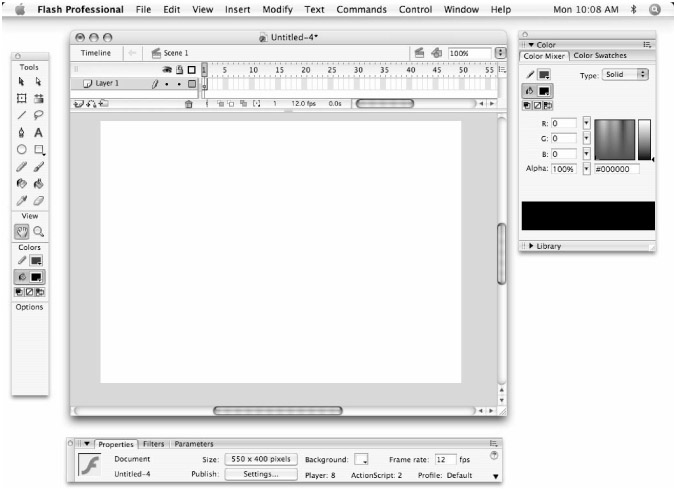Viewport: 677px width, 489px height.
Task: Toggle outline view square for Layer 1
Action: (191, 84)
